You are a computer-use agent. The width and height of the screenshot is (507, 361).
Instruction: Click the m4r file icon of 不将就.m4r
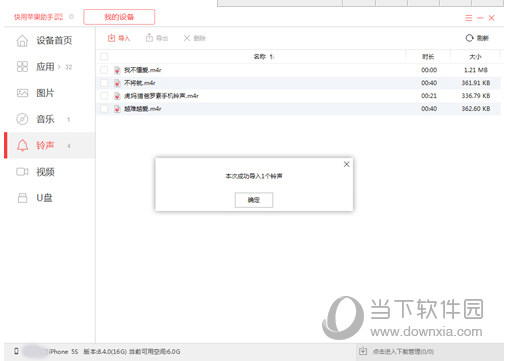tap(117, 83)
